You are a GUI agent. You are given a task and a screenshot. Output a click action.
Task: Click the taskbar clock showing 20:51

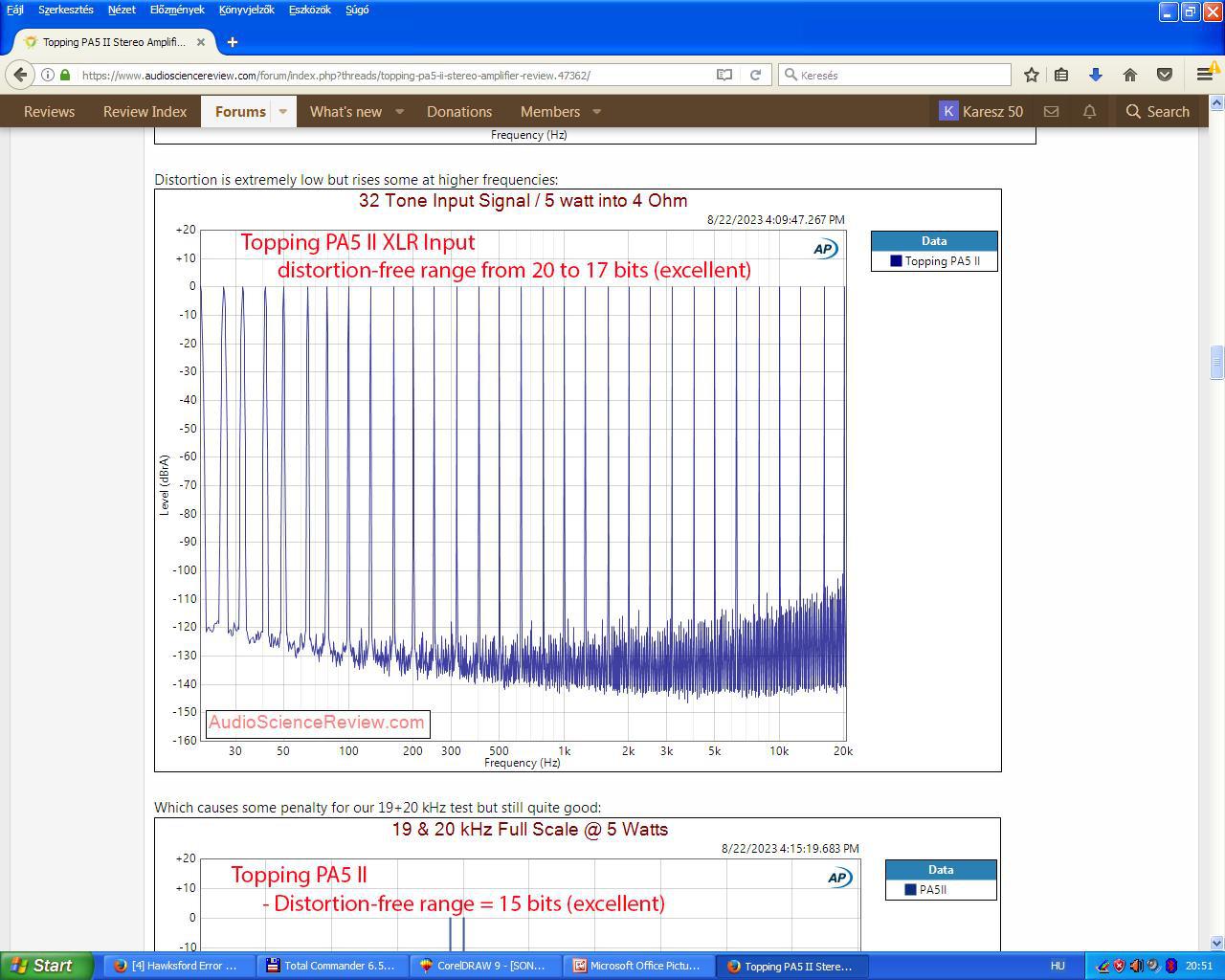pyautogui.click(x=1199, y=966)
